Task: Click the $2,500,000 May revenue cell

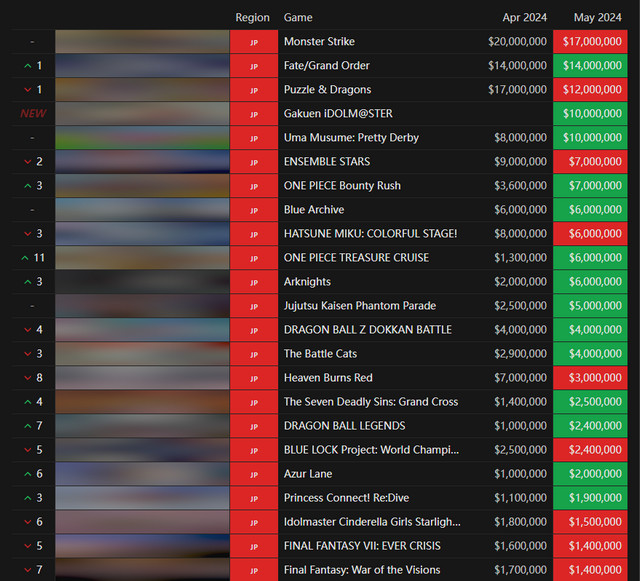Action: (590, 402)
